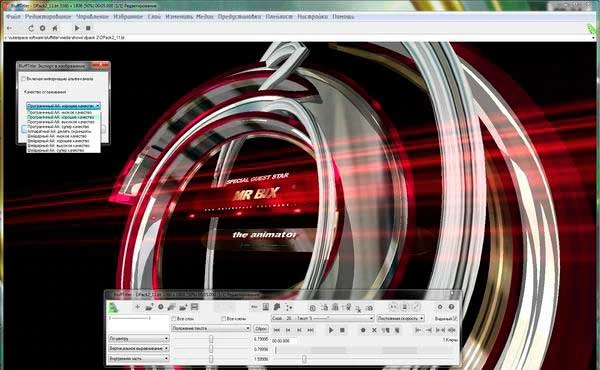Click the second property slider handle
600x370 pixels.
point(211,349)
